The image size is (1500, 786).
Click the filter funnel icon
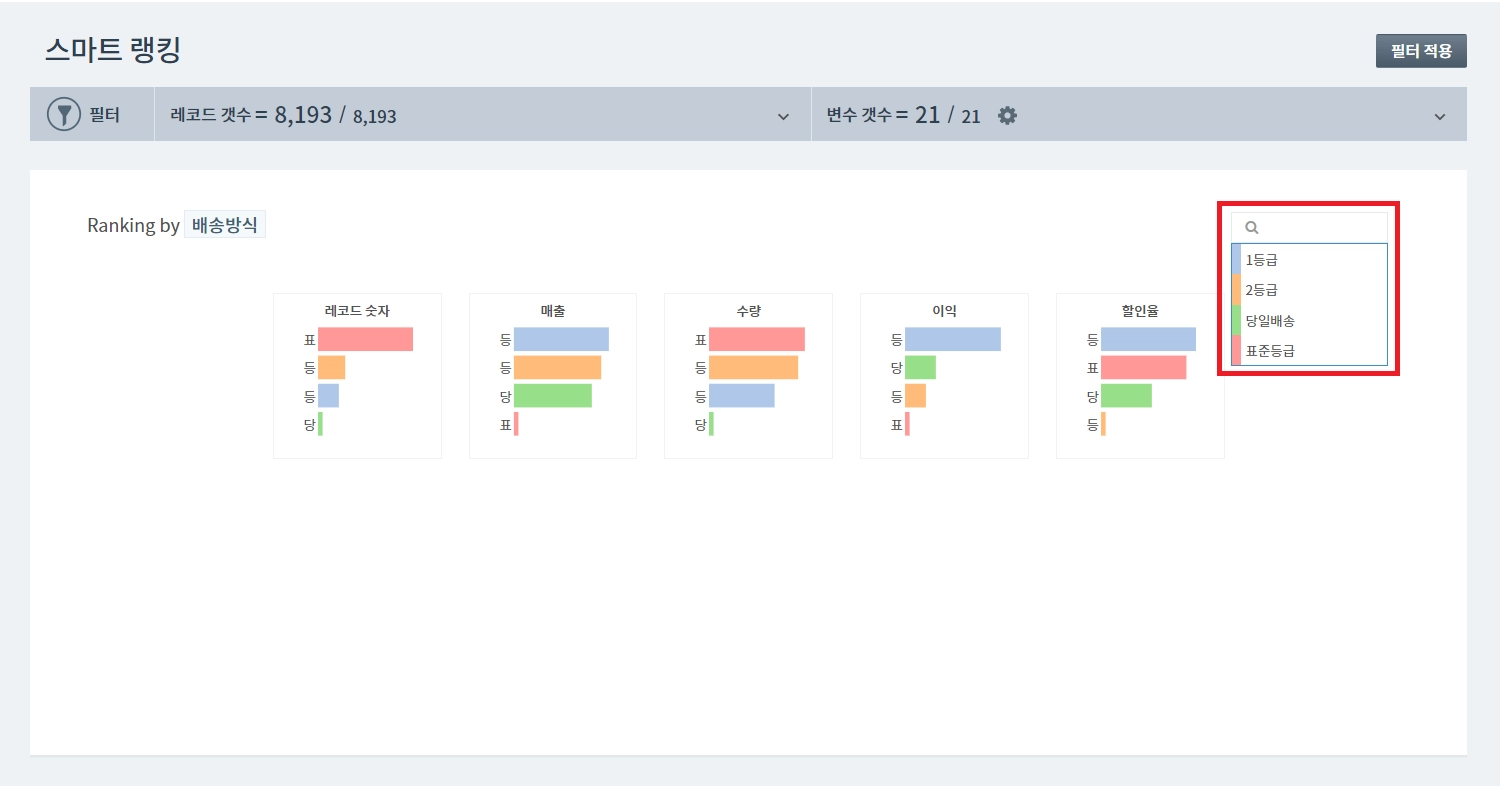pos(64,115)
